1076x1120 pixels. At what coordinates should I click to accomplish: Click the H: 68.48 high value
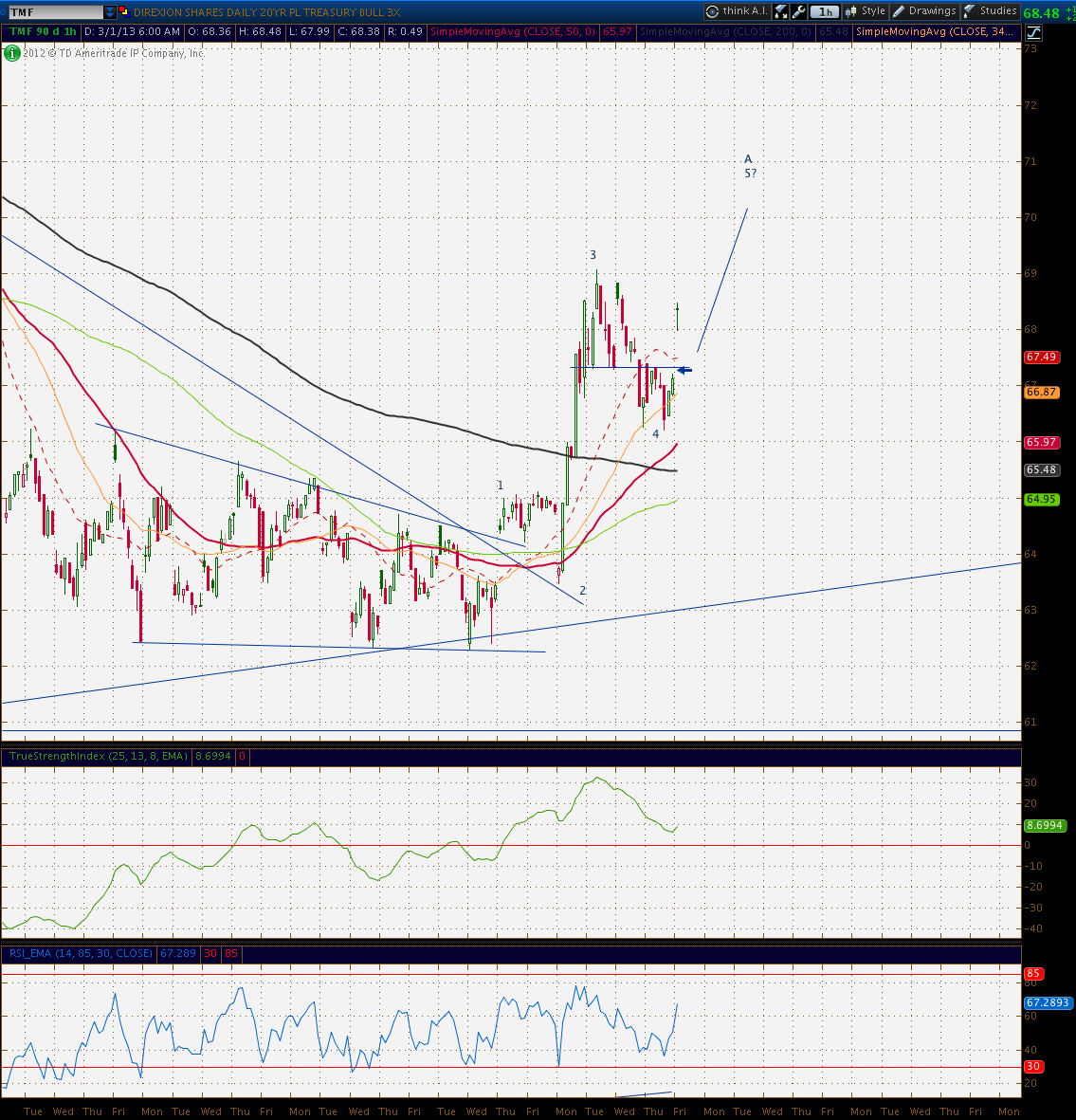pyautogui.click(x=260, y=32)
